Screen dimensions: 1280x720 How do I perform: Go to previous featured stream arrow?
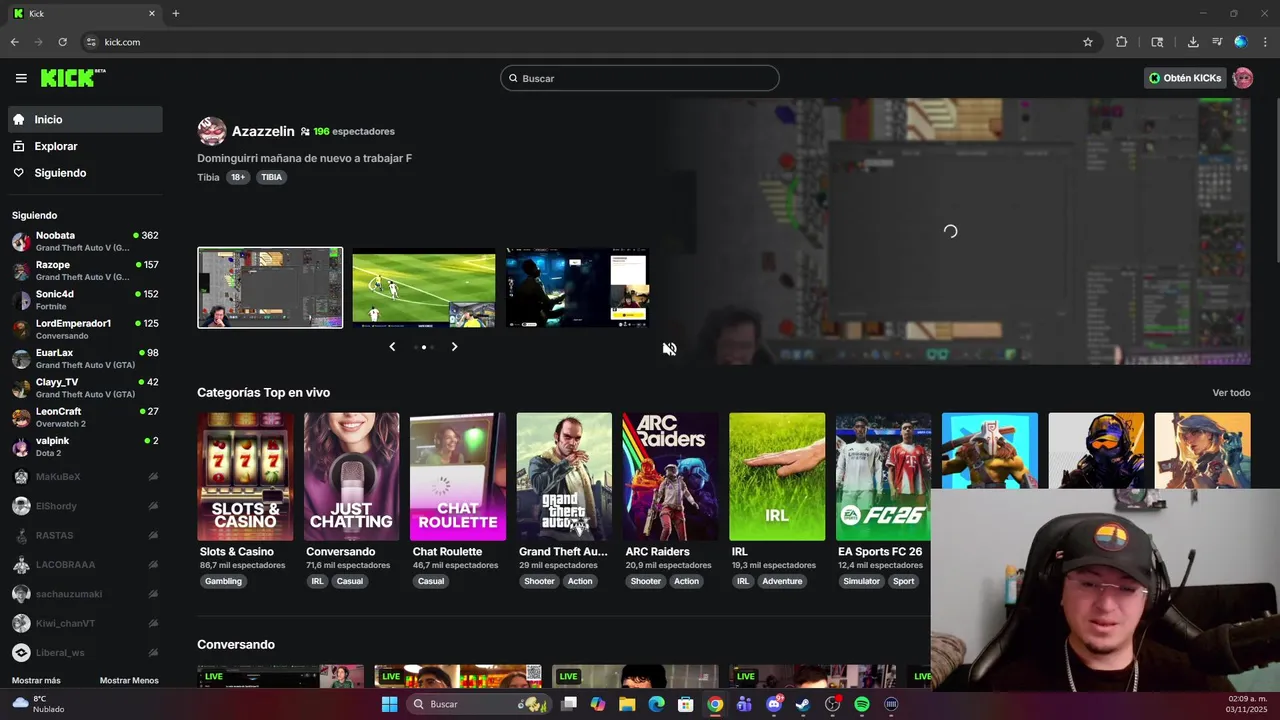(x=392, y=347)
